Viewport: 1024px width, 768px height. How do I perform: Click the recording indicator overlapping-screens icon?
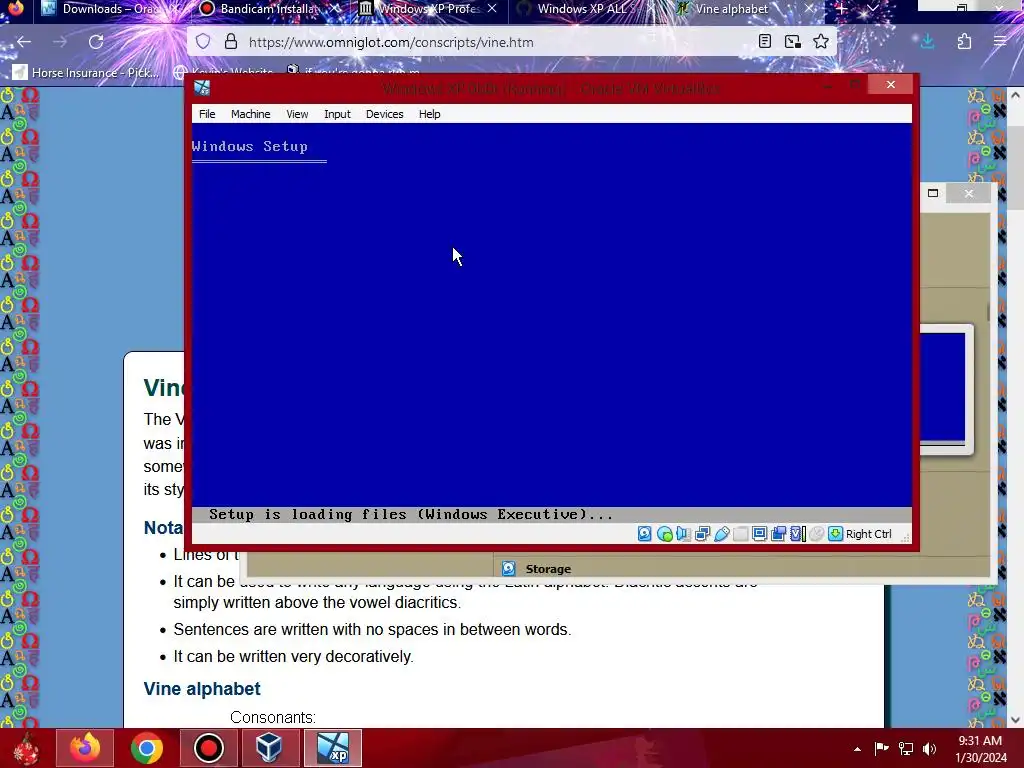click(778, 534)
